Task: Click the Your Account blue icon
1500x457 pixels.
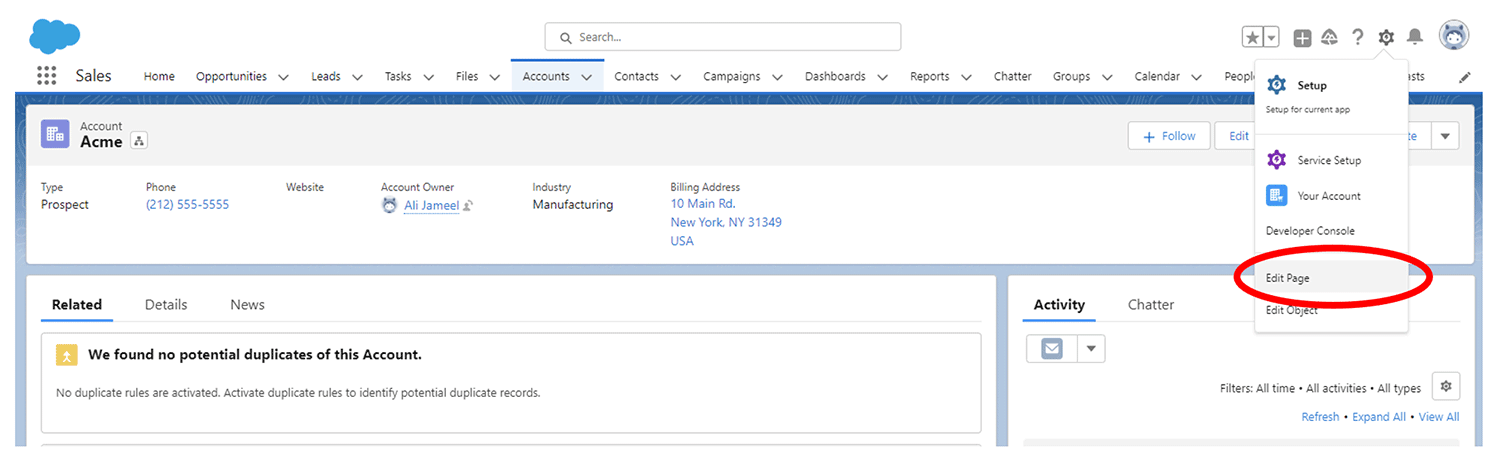Action: click(x=1277, y=196)
